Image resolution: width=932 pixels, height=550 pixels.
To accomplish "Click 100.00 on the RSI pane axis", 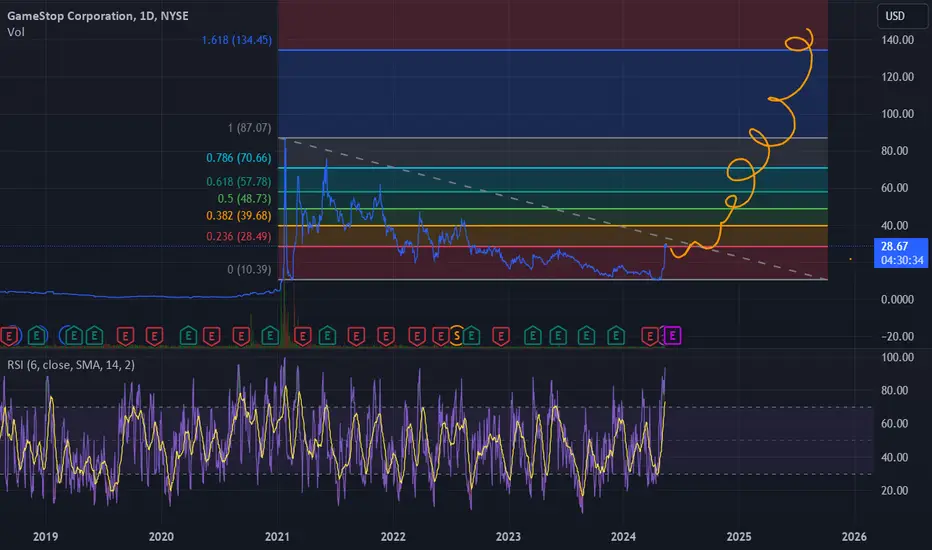I will [898, 357].
